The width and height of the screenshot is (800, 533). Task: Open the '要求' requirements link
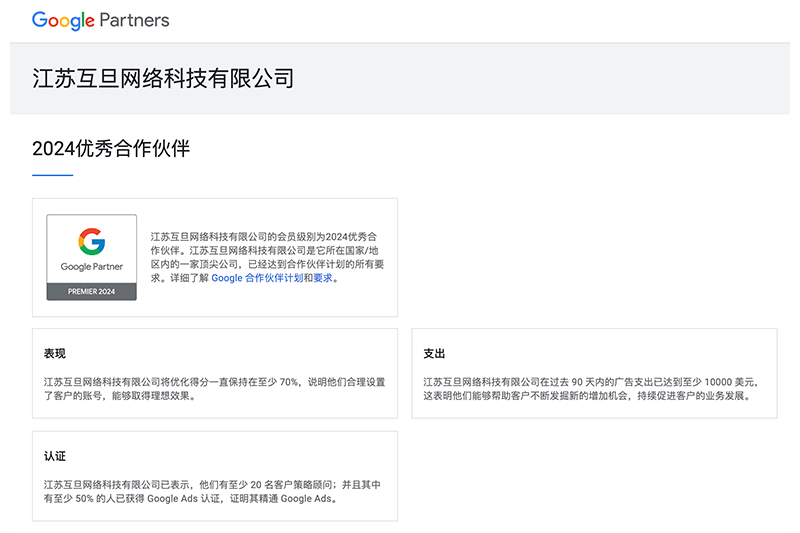pos(322,278)
